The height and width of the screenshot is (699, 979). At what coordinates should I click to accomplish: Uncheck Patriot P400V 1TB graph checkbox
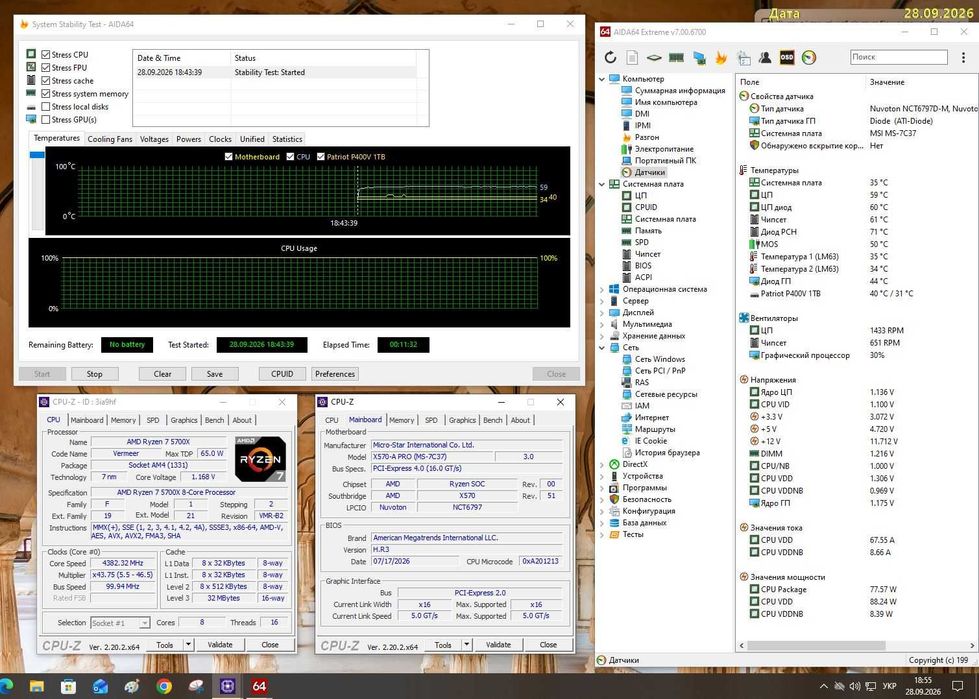(x=321, y=157)
